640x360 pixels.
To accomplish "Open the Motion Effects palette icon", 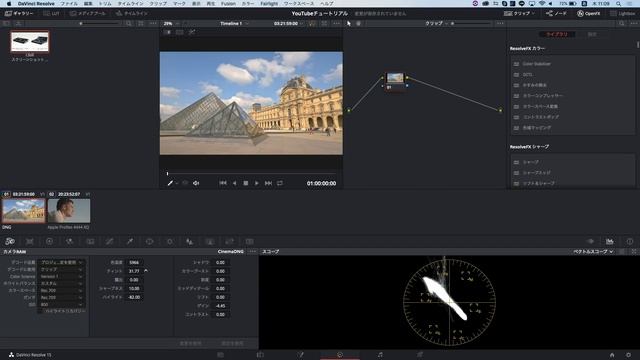I will 90,242.
